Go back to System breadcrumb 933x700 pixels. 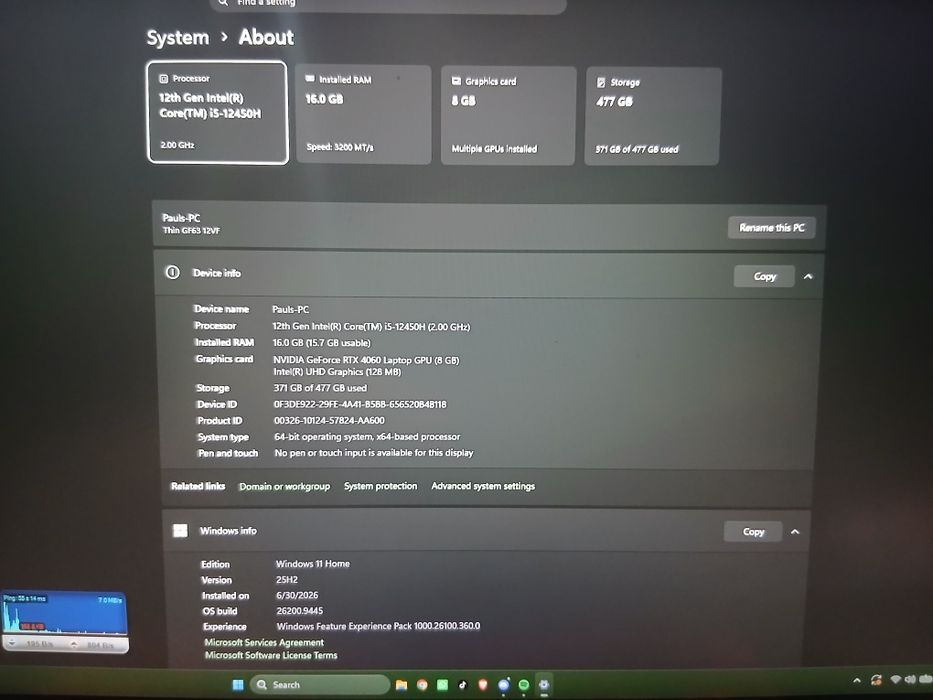(178, 38)
